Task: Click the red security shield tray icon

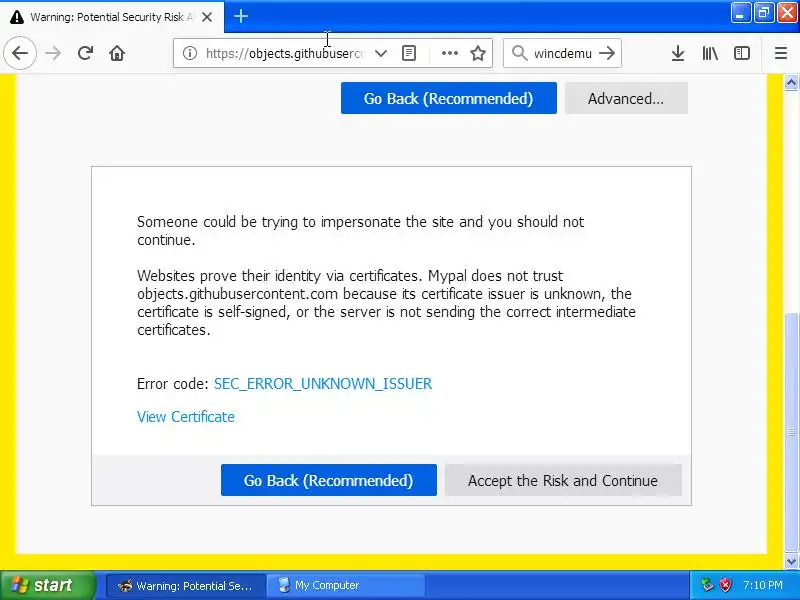Action: tap(725, 585)
